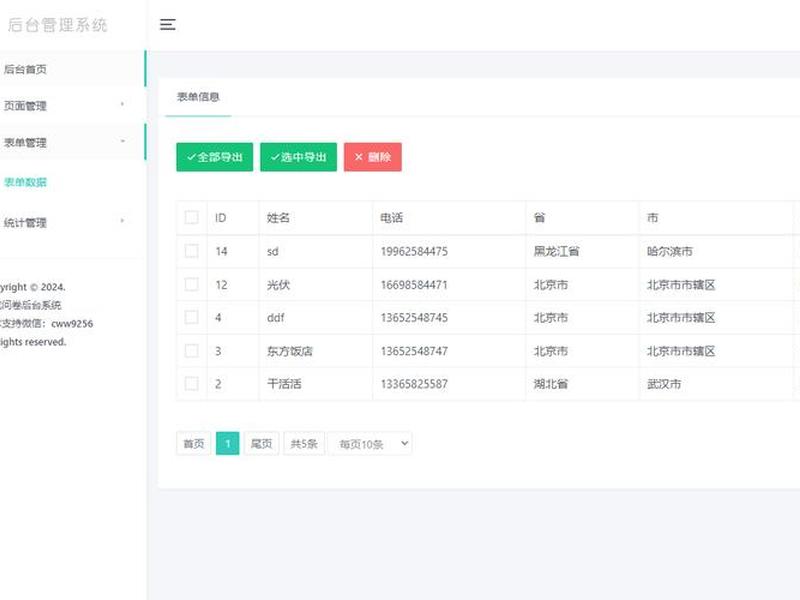This screenshot has width=800, height=600.
Task: Click the name cell sd
Action: [272, 252]
